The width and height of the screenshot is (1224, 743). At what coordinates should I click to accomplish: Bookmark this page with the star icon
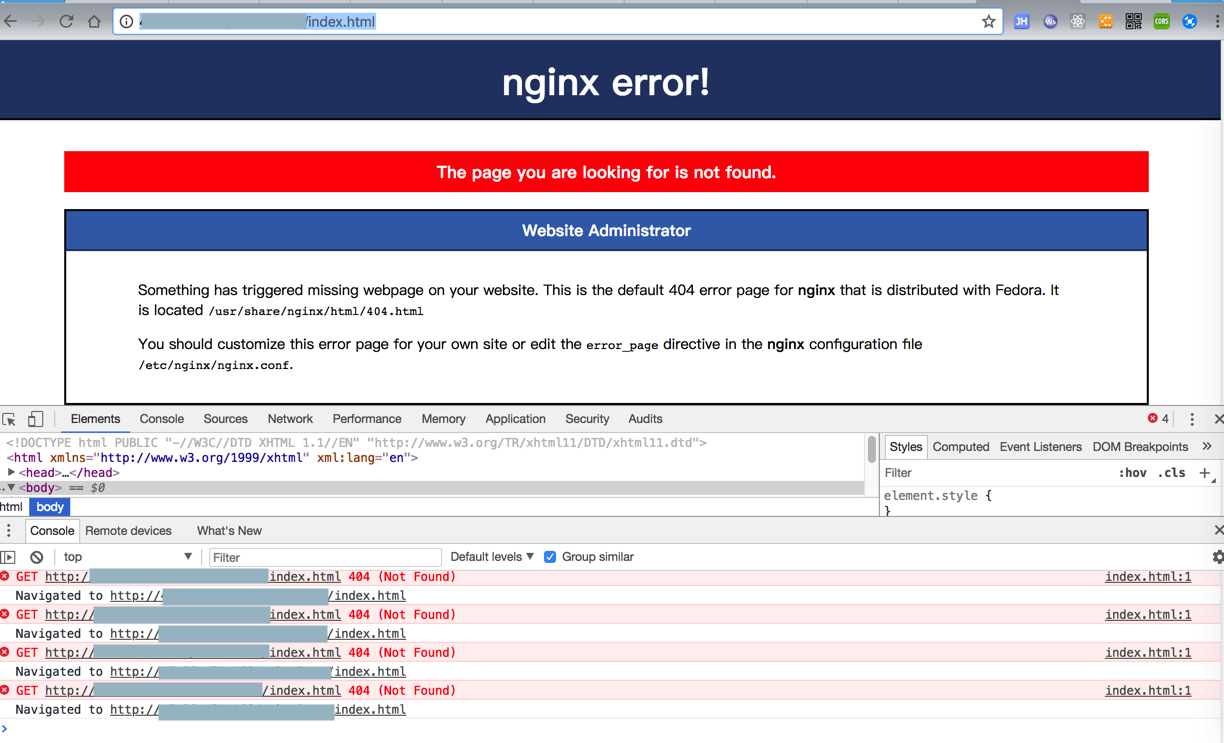pyautogui.click(x=988, y=21)
